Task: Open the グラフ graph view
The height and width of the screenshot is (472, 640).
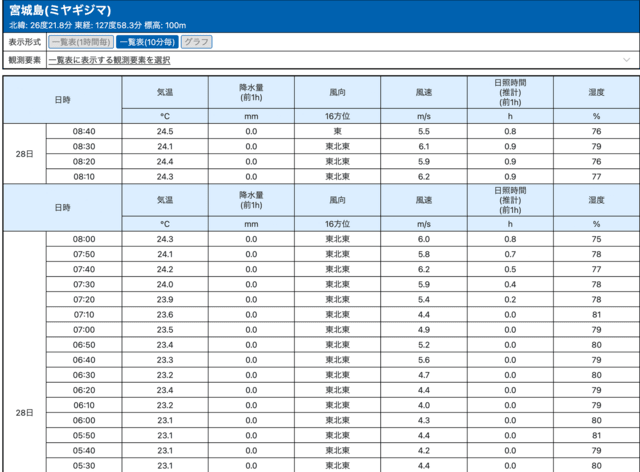Action: coord(197,42)
